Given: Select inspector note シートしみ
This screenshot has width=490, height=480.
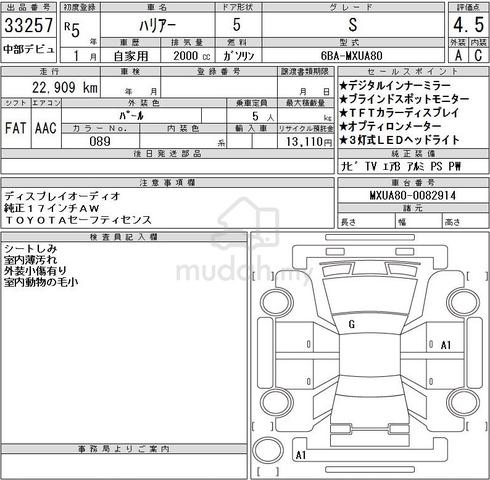Looking at the screenshot, I should 30,248.
